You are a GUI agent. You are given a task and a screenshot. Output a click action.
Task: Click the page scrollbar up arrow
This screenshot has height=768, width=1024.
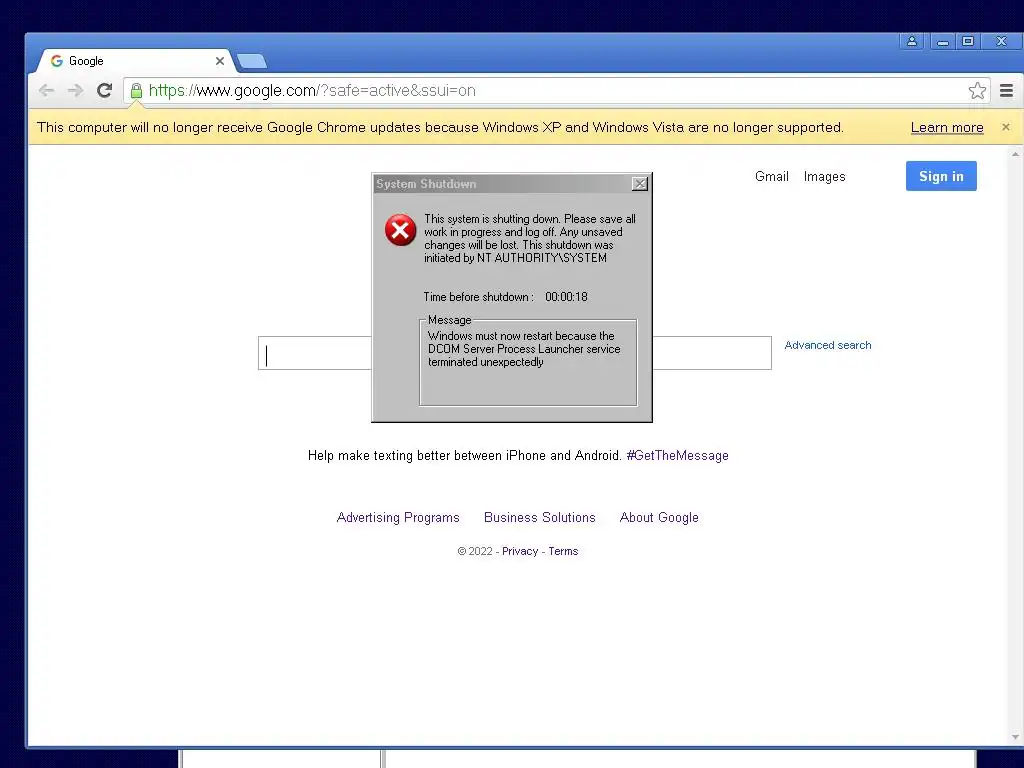(1015, 154)
